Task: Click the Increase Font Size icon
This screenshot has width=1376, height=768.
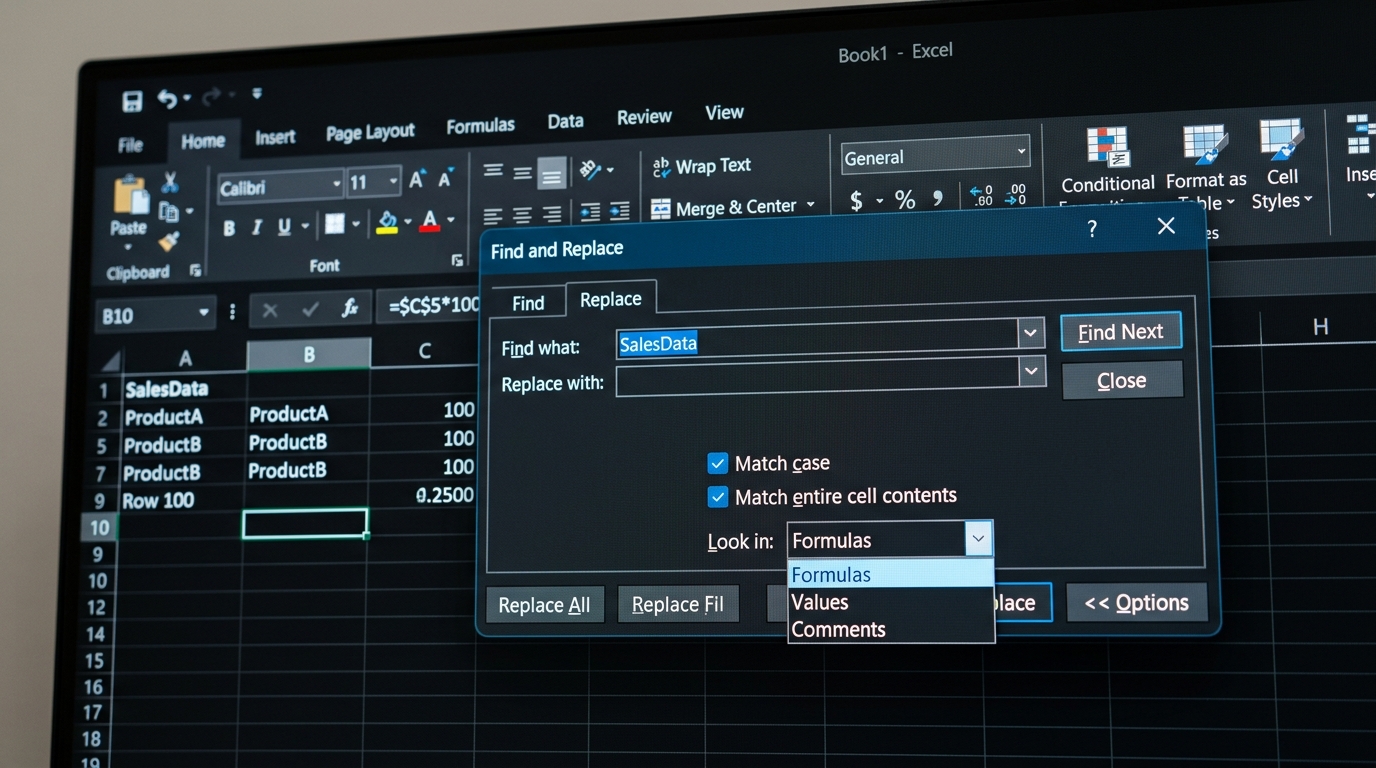Action: click(x=417, y=180)
